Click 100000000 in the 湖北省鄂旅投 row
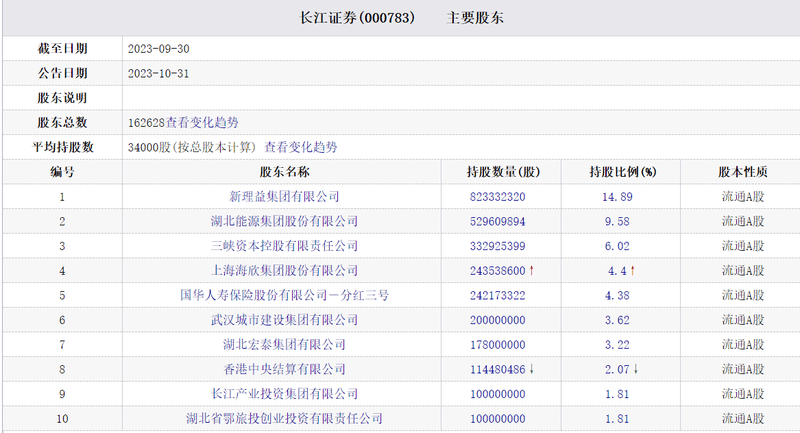The height and width of the screenshot is (433, 800). click(497, 419)
